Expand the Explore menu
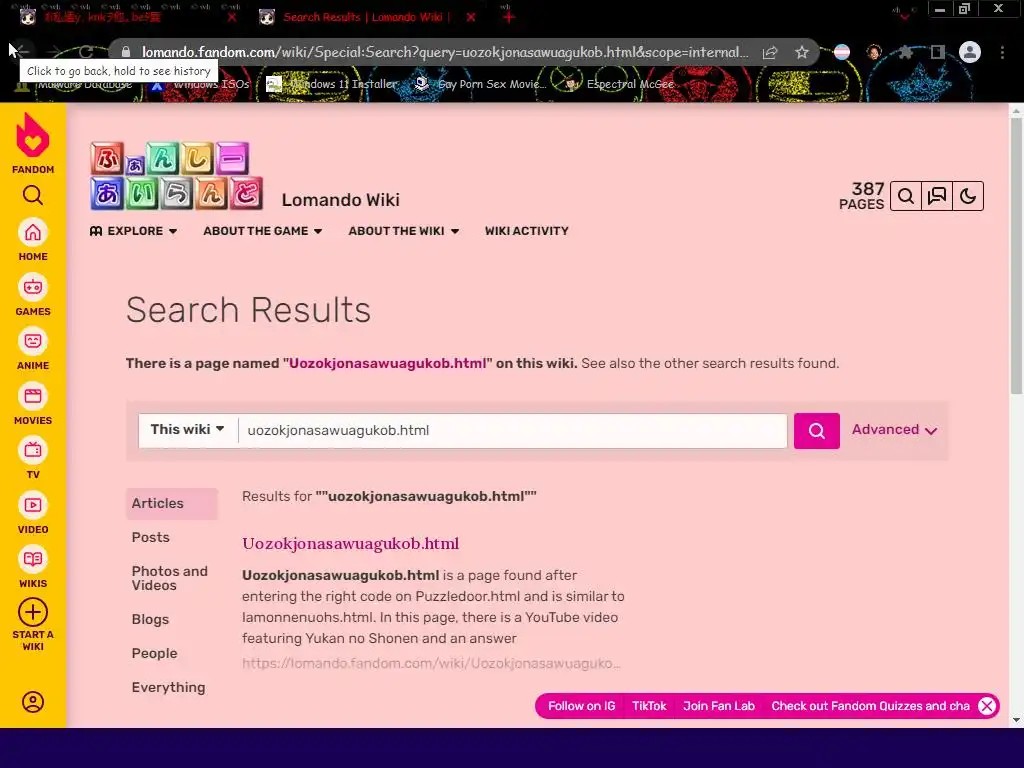Screen dimensions: 1024x768 (x=133, y=231)
